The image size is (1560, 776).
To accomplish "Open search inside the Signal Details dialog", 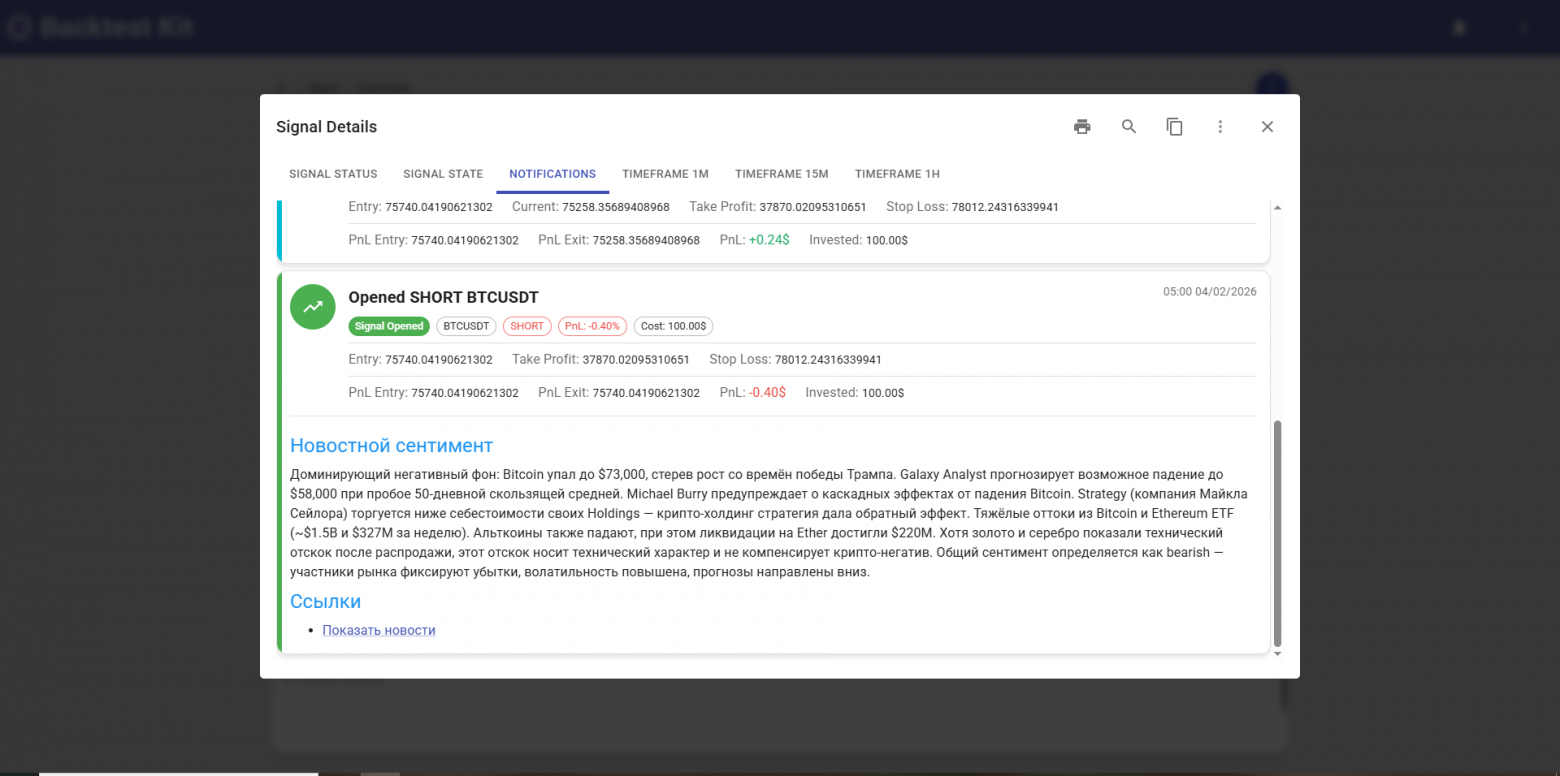I will point(1128,127).
